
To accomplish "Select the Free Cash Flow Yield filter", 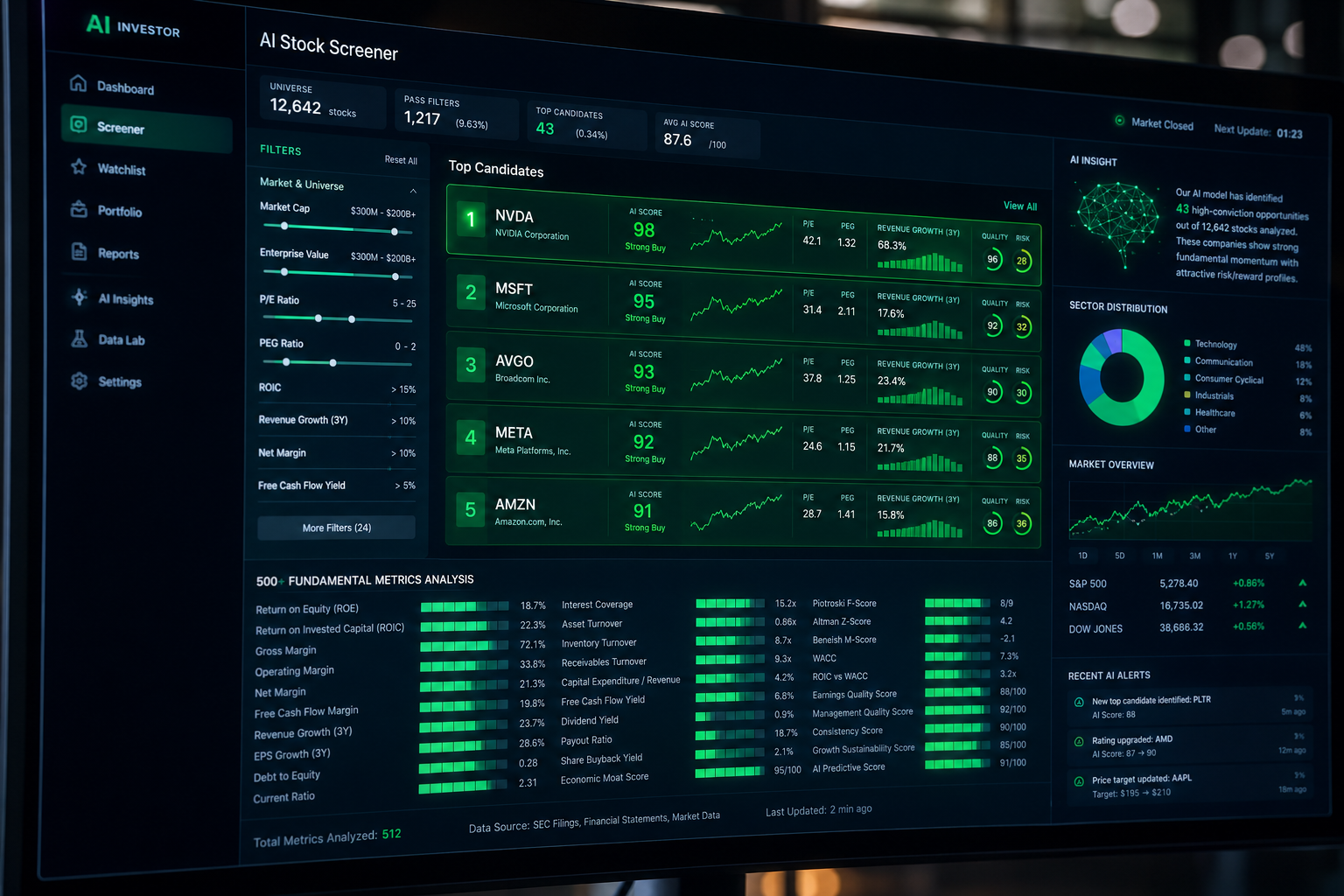I will point(337,485).
